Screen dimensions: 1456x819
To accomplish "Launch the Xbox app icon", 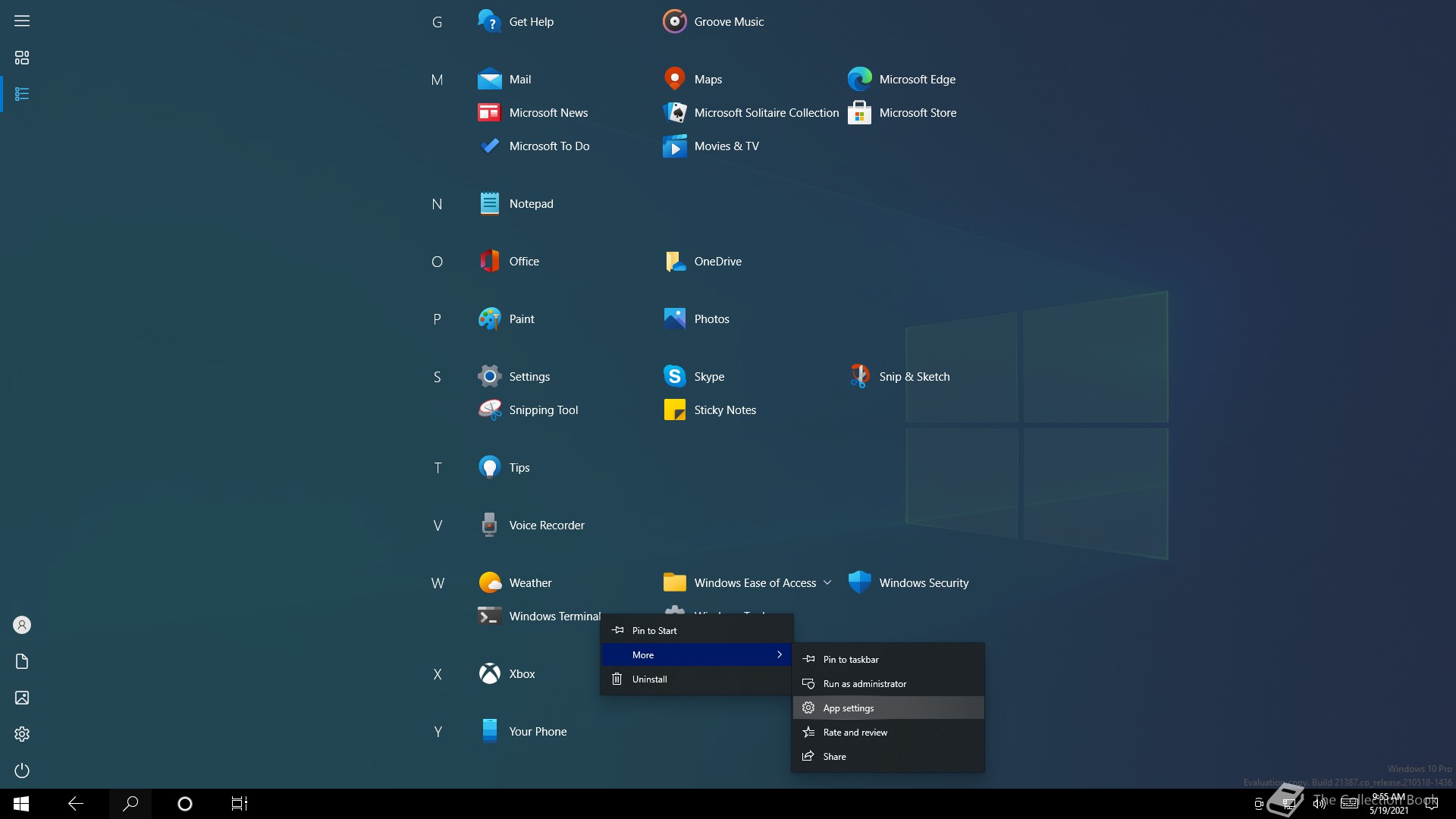I will [x=489, y=673].
